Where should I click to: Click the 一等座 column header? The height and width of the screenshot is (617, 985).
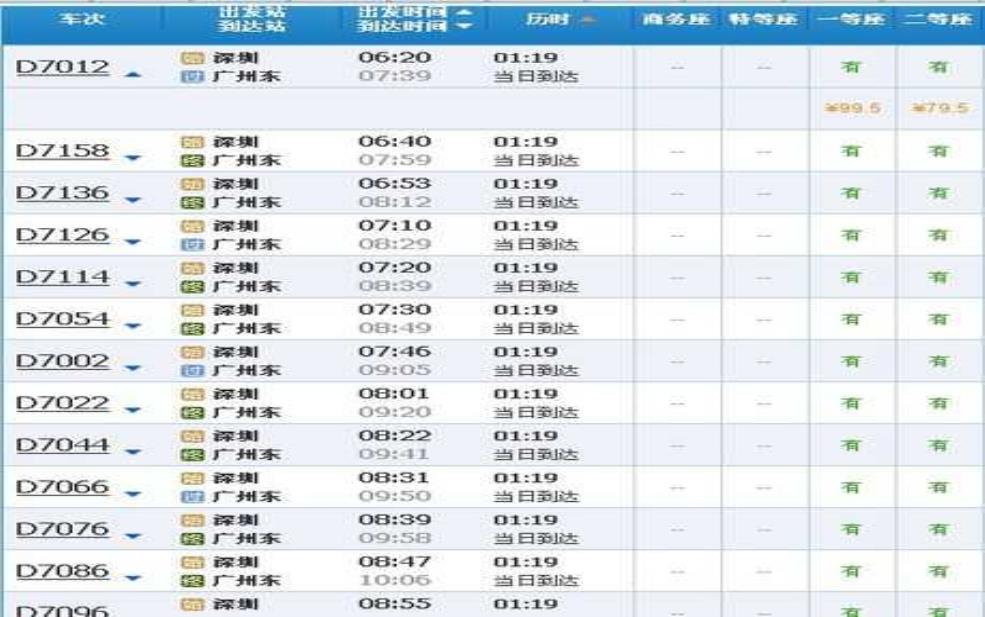click(x=851, y=19)
